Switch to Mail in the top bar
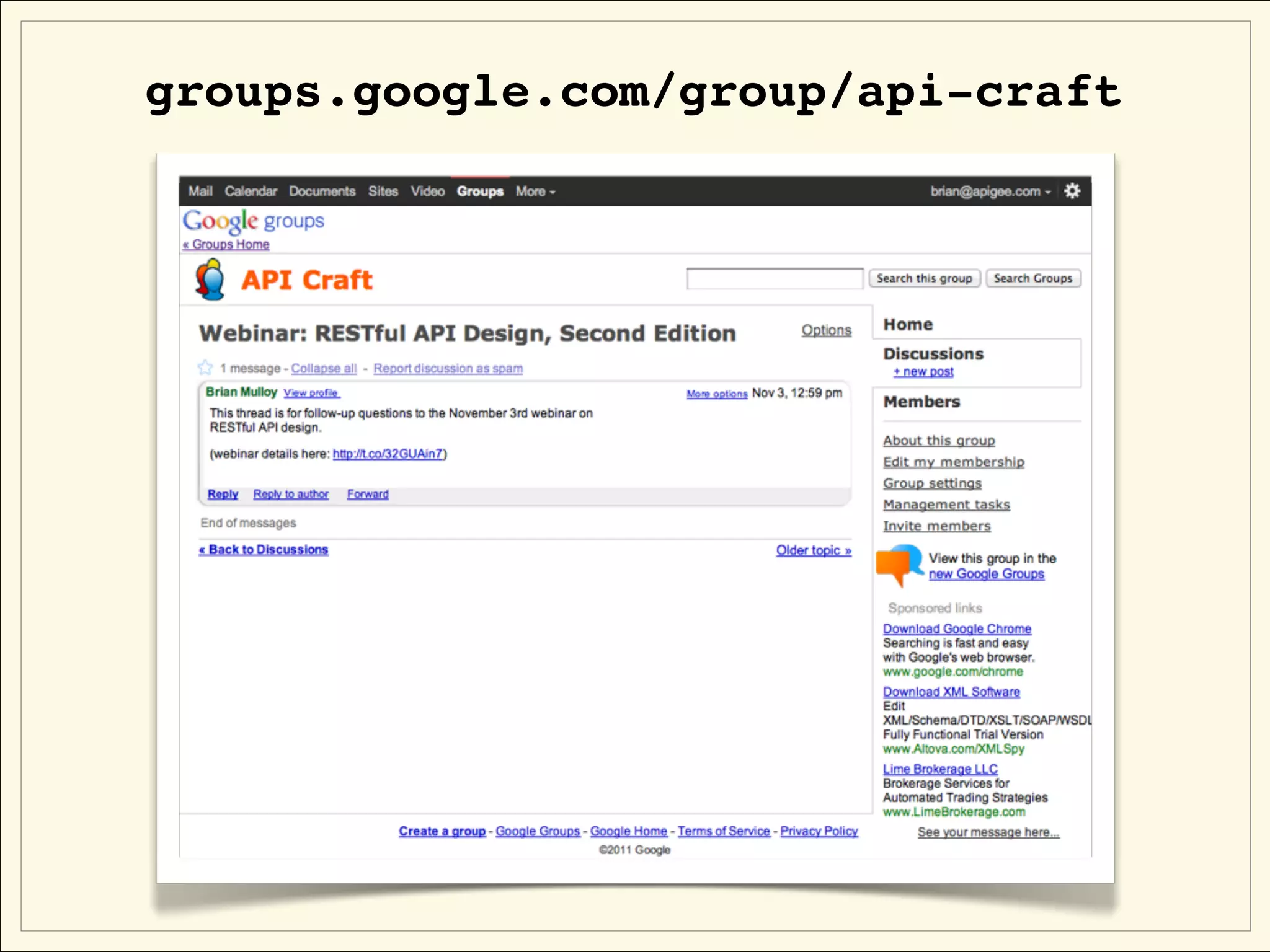Image resolution: width=1270 pixels, height=952 pixels. tap(200, 192)
